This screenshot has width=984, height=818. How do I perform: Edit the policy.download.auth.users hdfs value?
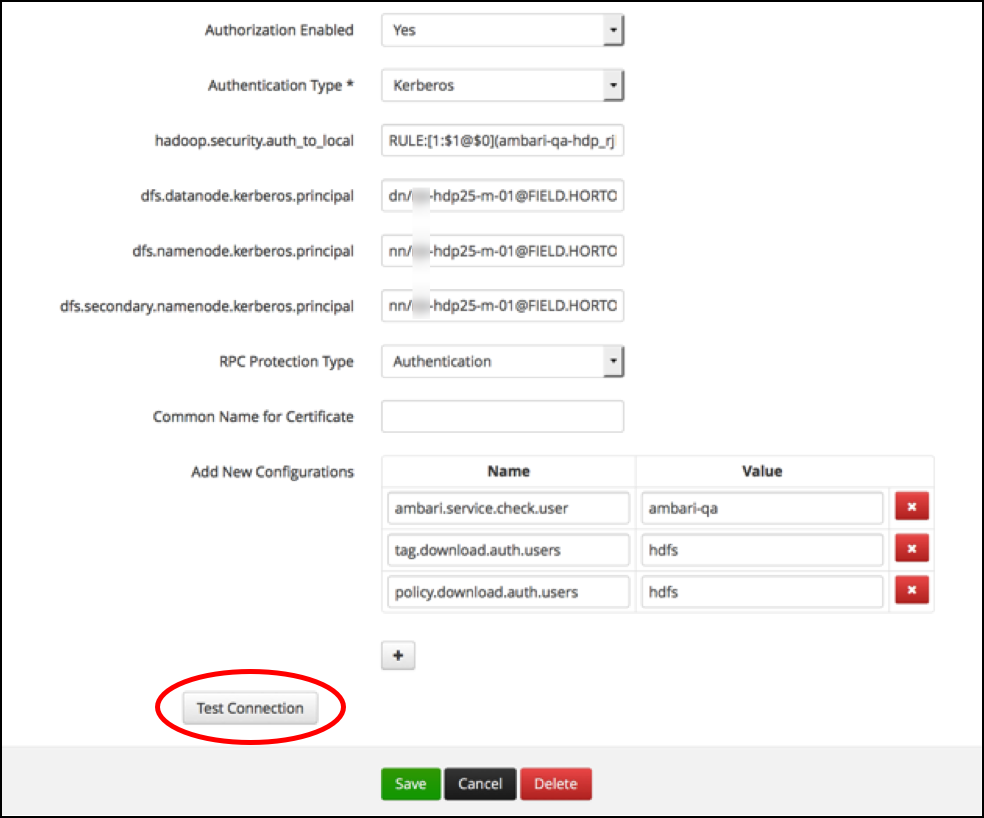761,592
